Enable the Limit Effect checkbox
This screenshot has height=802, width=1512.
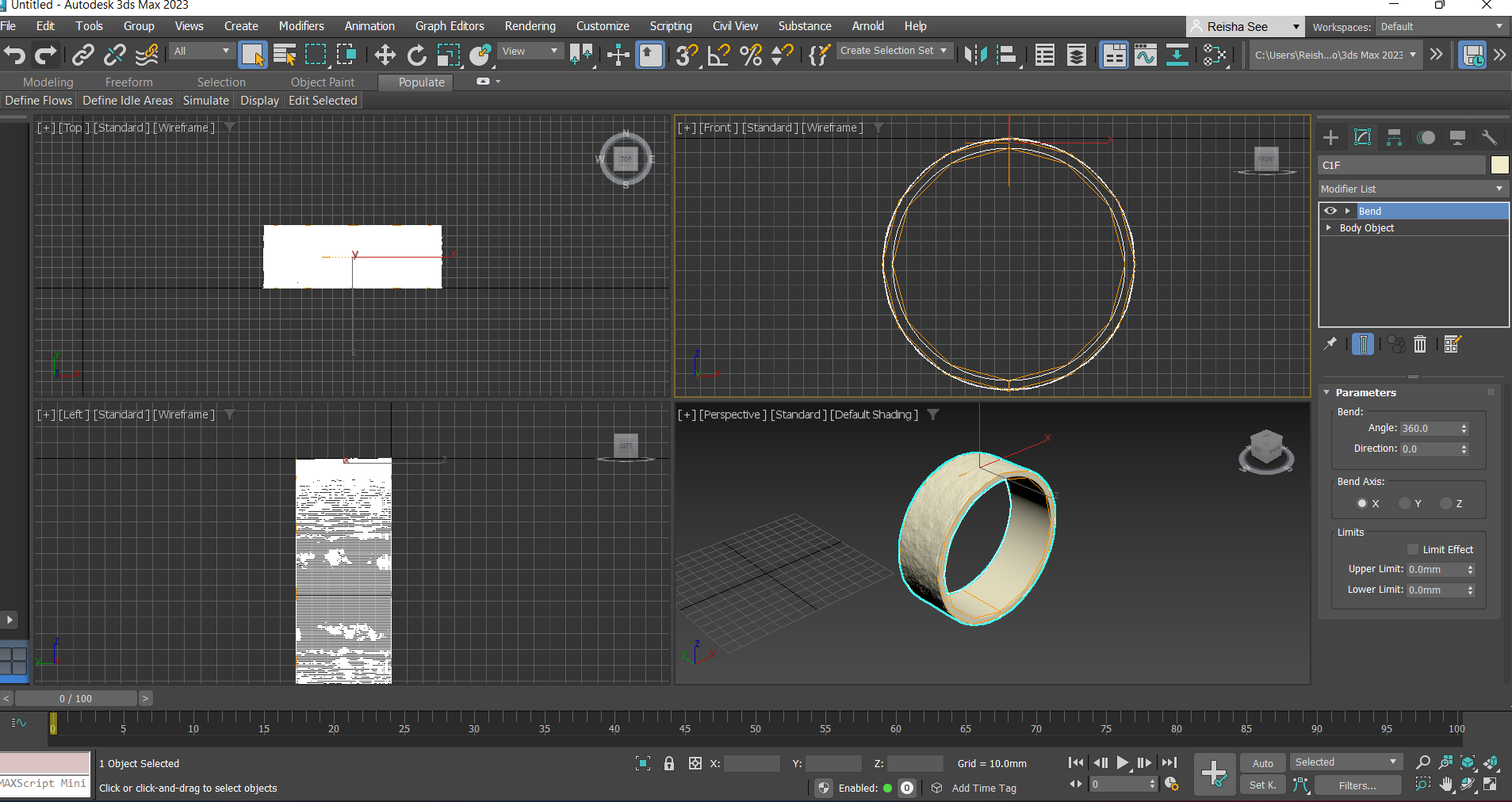tap(1413, 549)
